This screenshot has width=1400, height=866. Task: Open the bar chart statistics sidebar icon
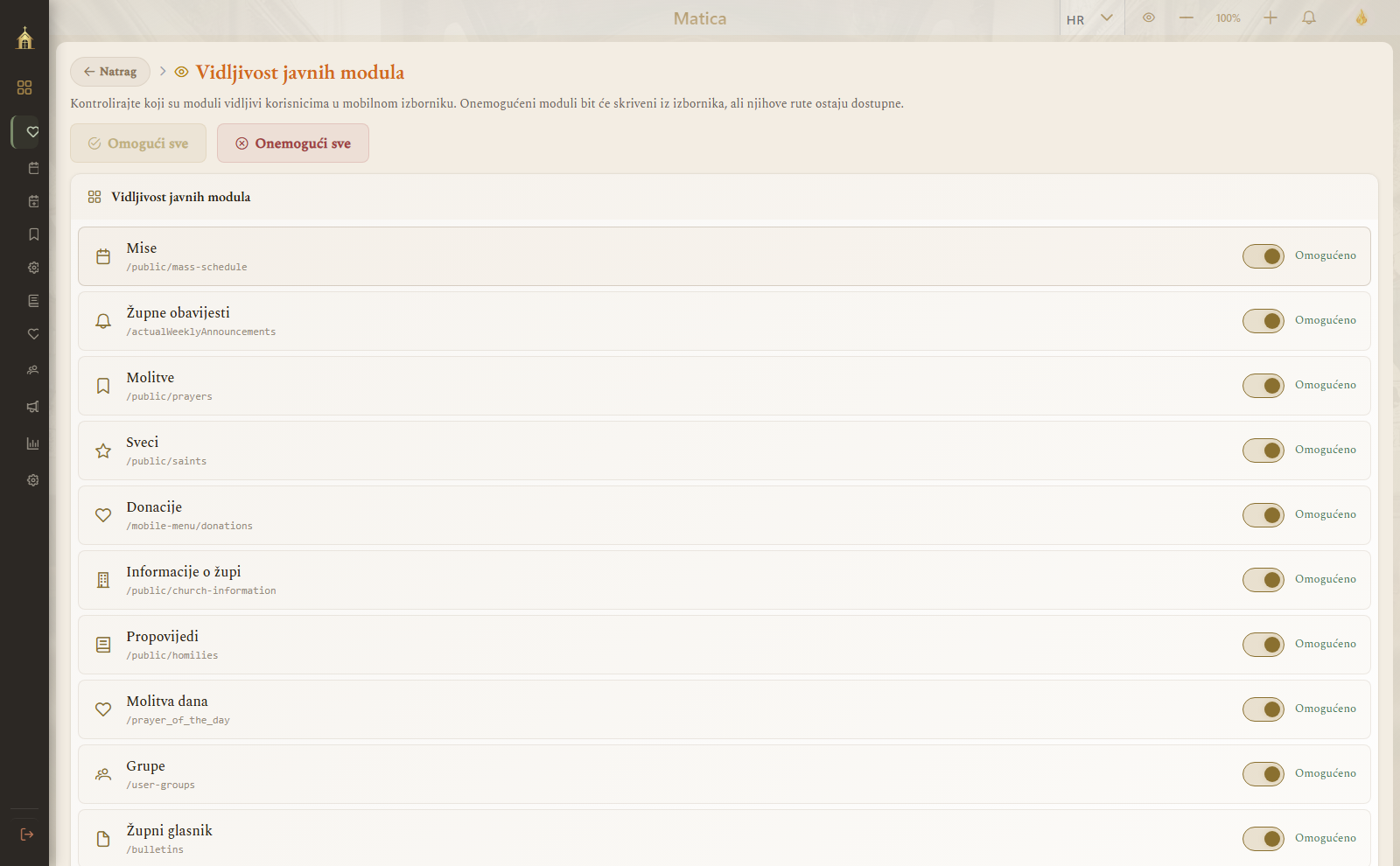[x=33, y=443]
